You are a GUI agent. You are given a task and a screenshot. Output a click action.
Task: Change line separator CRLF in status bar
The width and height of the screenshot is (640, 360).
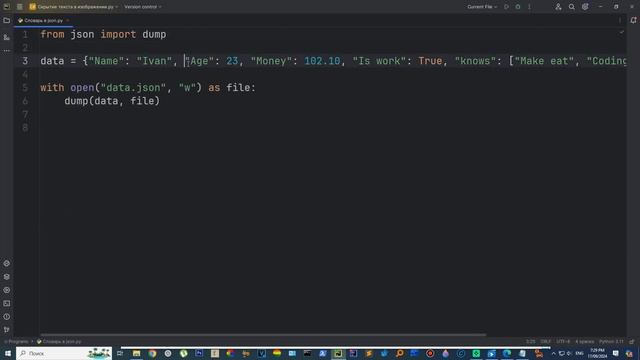(546, 342)
